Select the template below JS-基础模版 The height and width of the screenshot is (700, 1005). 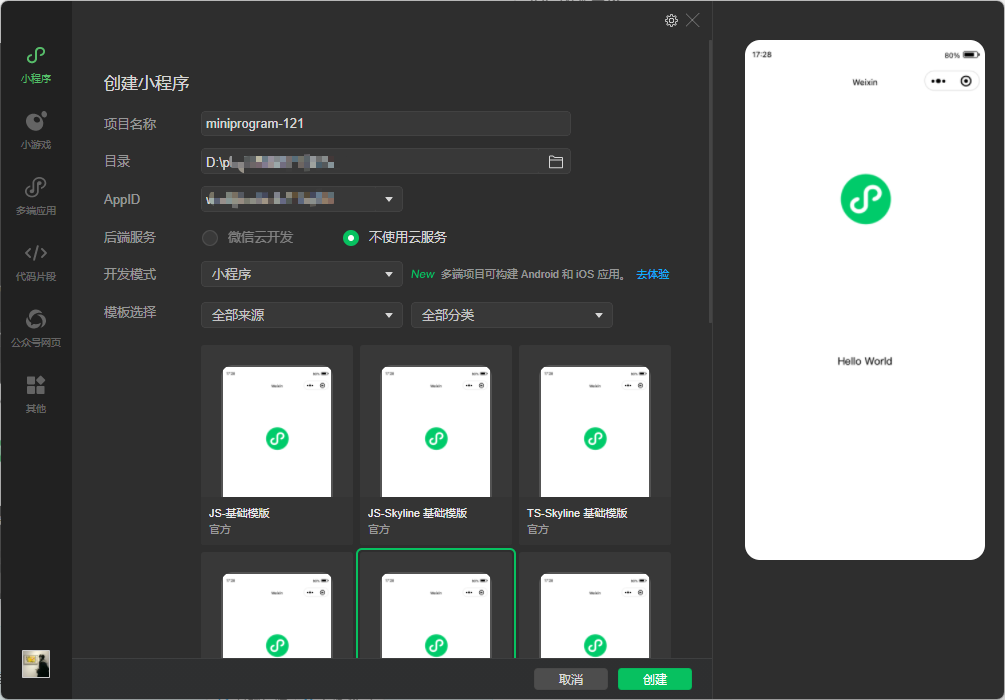pos(277,605)
